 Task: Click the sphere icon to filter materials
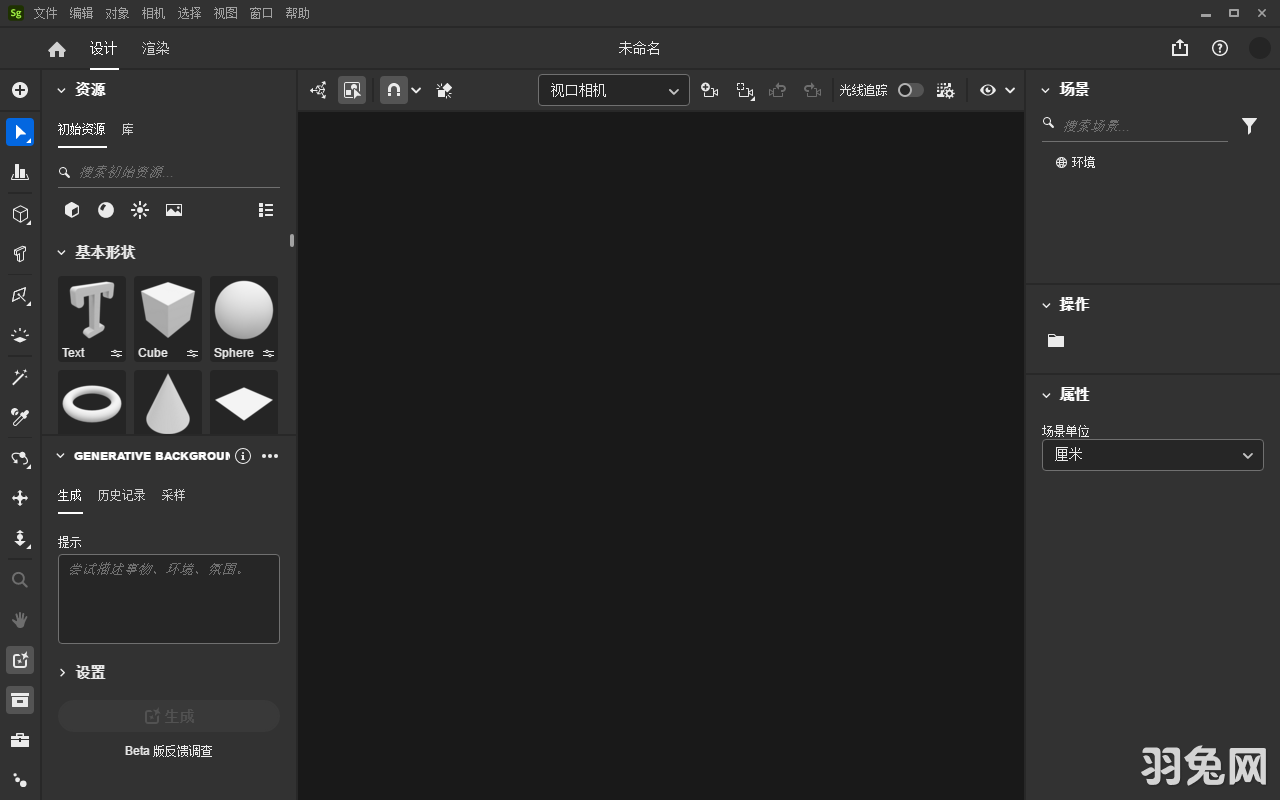tap(106, 210)
